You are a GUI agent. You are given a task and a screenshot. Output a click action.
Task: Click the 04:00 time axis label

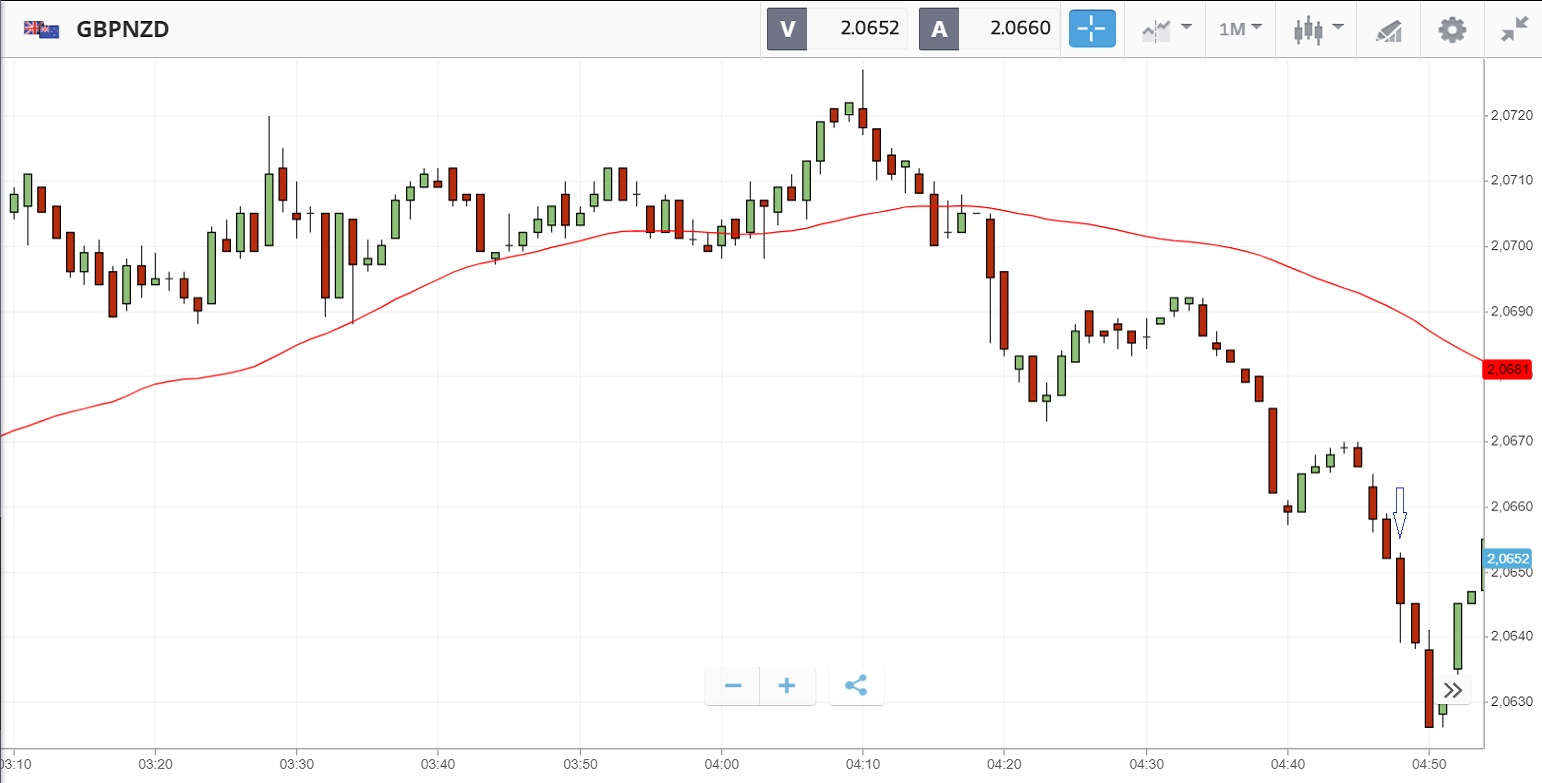[x=721, y=762]
